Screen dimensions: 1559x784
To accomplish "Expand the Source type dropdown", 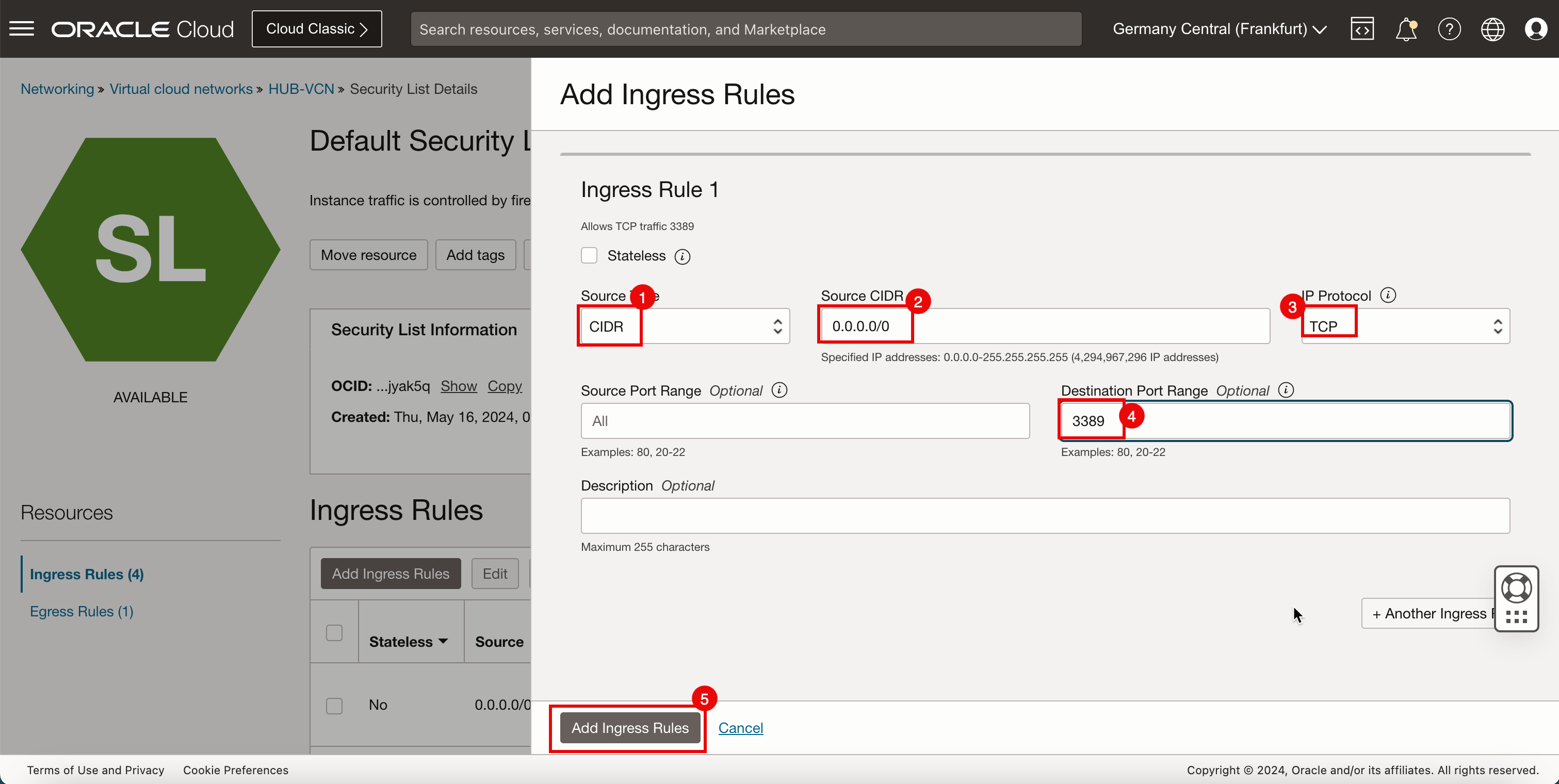I will [685, 326].
